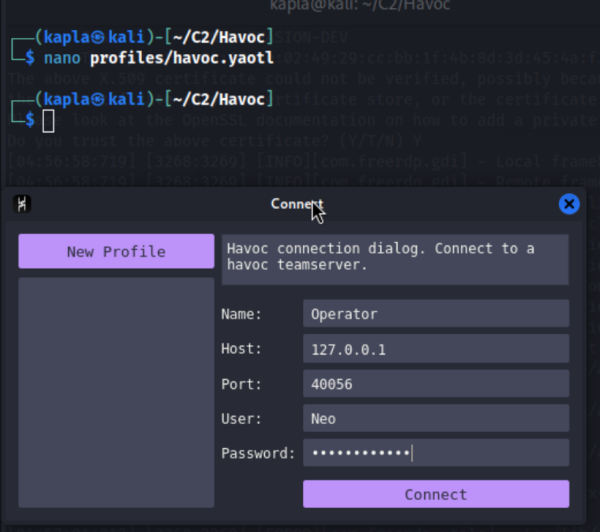The height and width of the screenshot is (532, 600).
Task: Click the terminal cursor at the empty prompt
Action: pos(48,121)
